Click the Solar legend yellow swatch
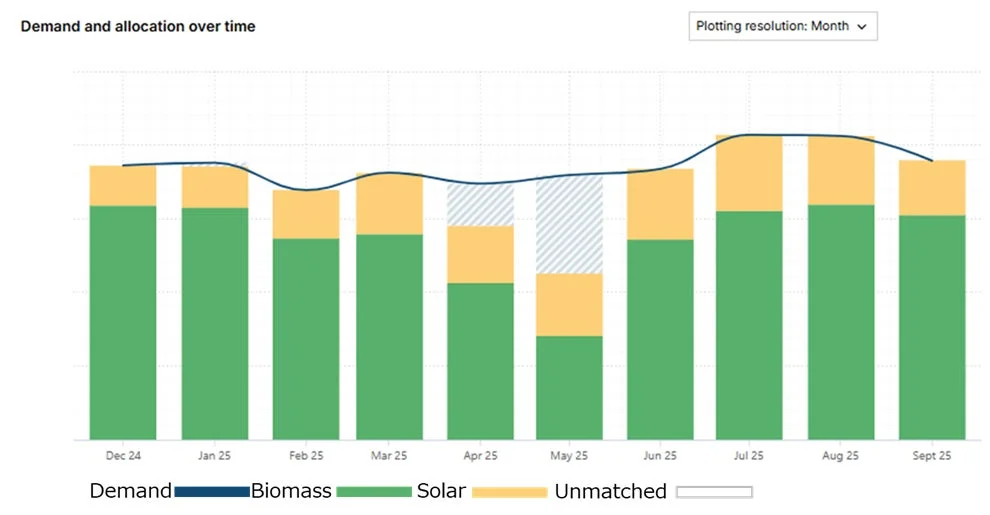The height and width of the screenshot is (515, 990). 509,491
